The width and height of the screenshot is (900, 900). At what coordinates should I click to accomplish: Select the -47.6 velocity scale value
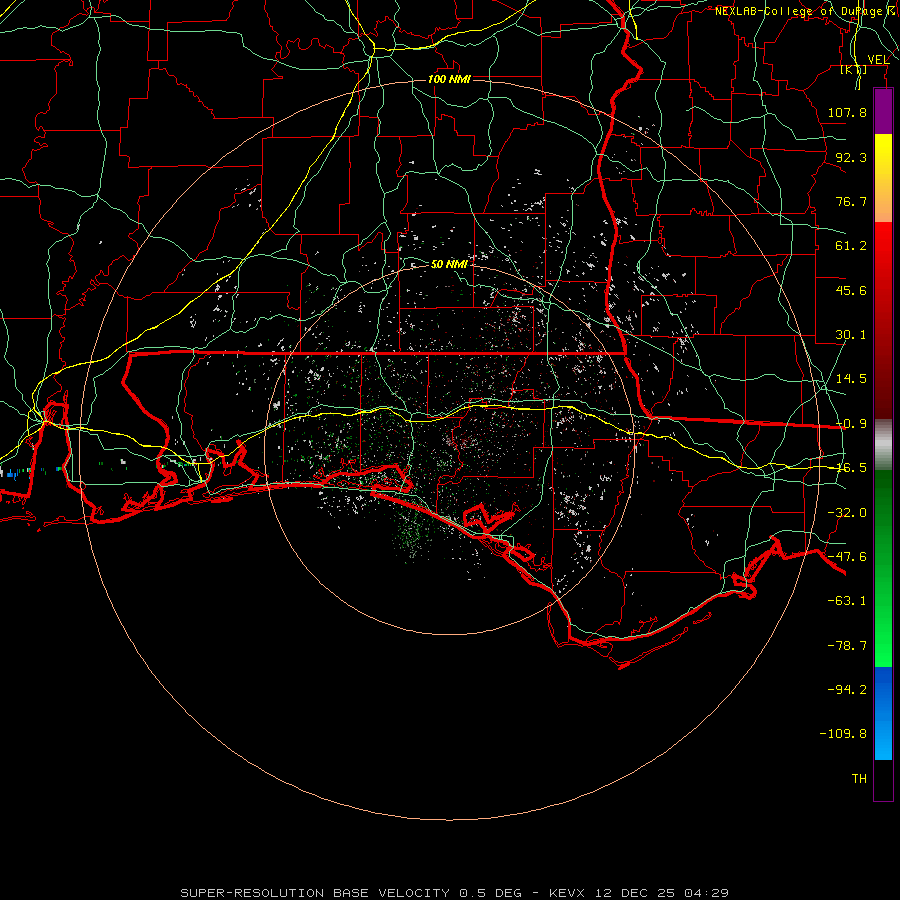[x=847, y=557]
